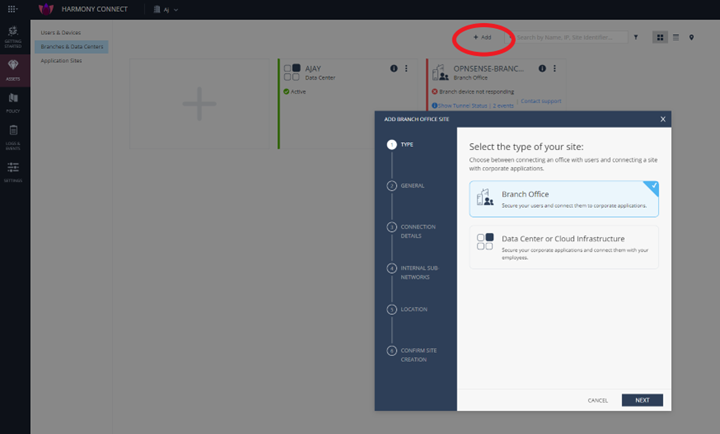
Task: Switch to map location view
Action: coord(692,37)
